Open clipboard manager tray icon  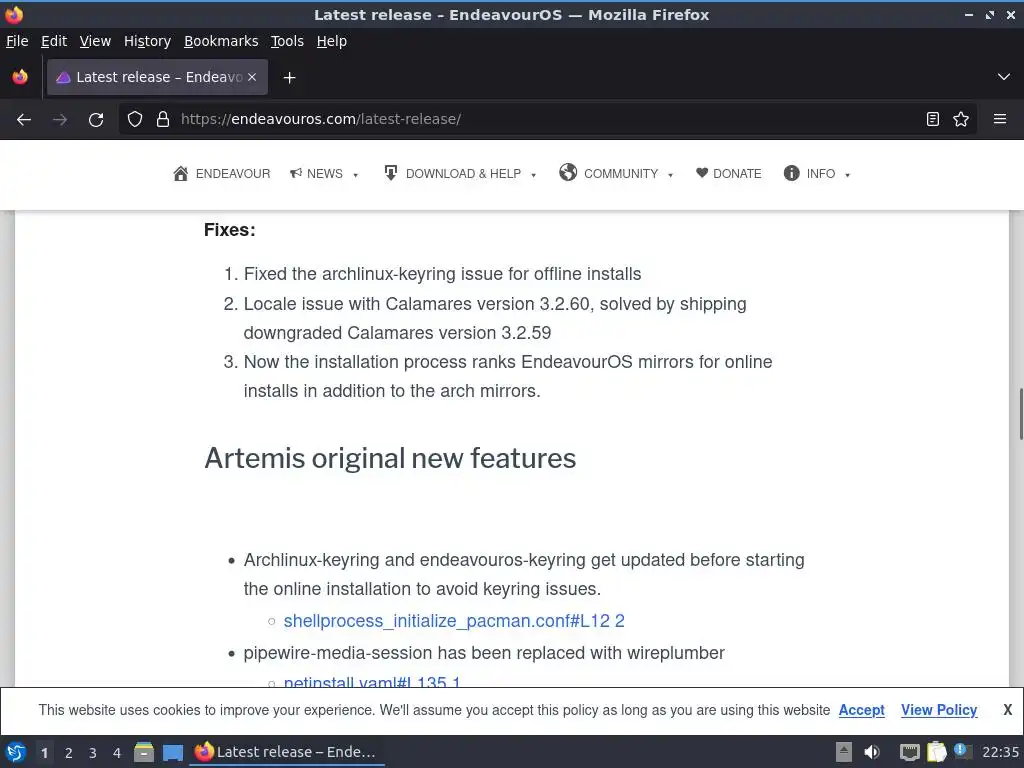tap(936, 752)
